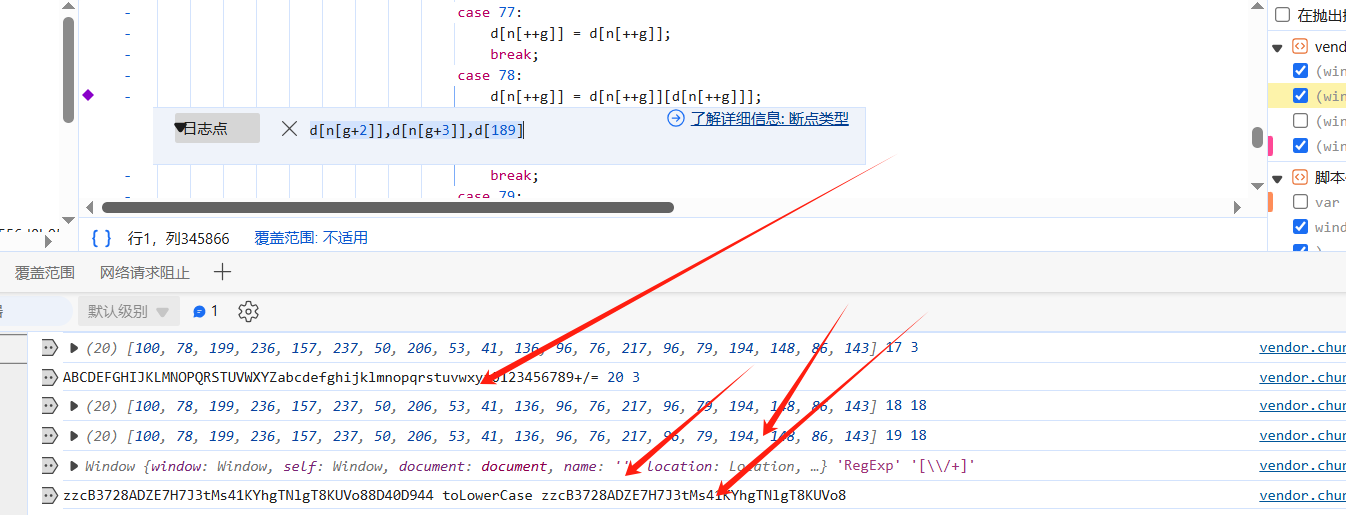Viewport: 1346px width, 515px height.
Task: Toggle the 在抛出 pause-on-exception checkbox
Action: tap(1283, 14)
